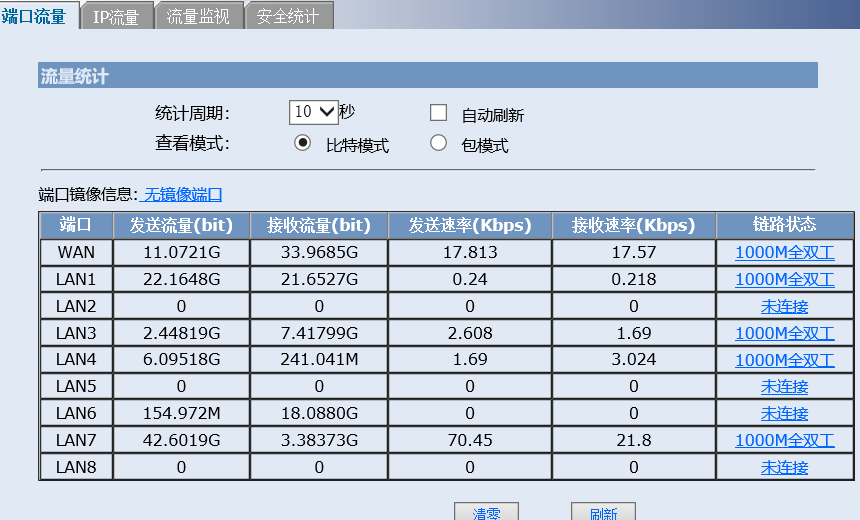
Task: Click the 6.09518G sent traffic value
Action: [182, 360]
